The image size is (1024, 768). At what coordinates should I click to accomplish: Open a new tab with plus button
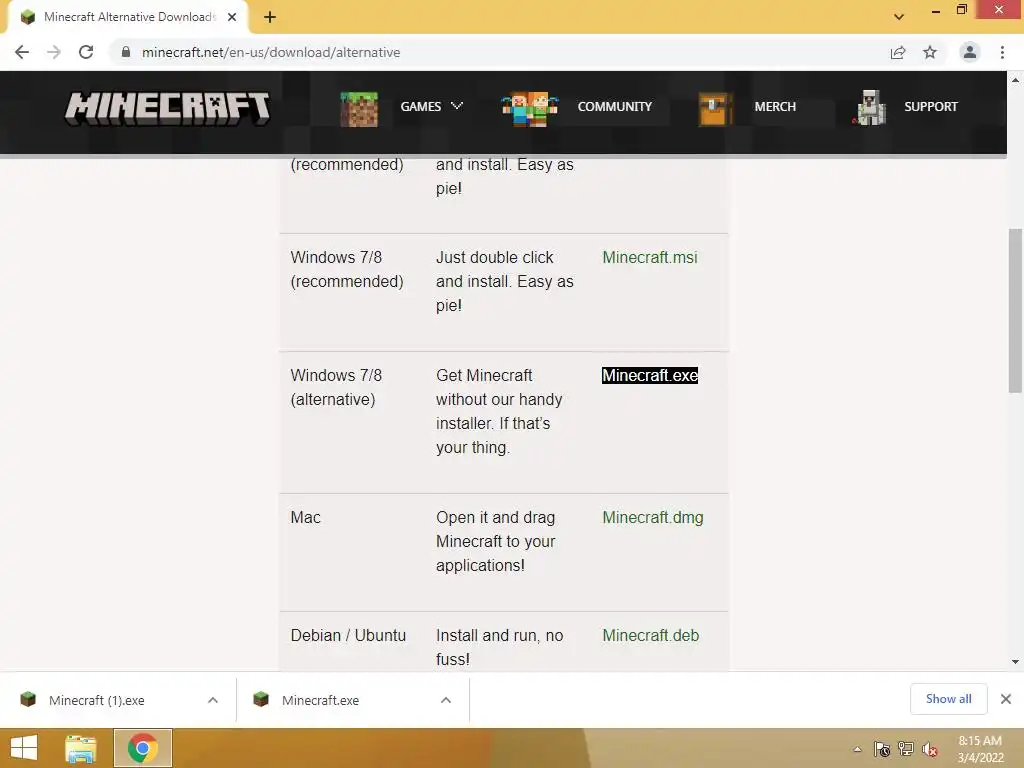pos(270,17)
